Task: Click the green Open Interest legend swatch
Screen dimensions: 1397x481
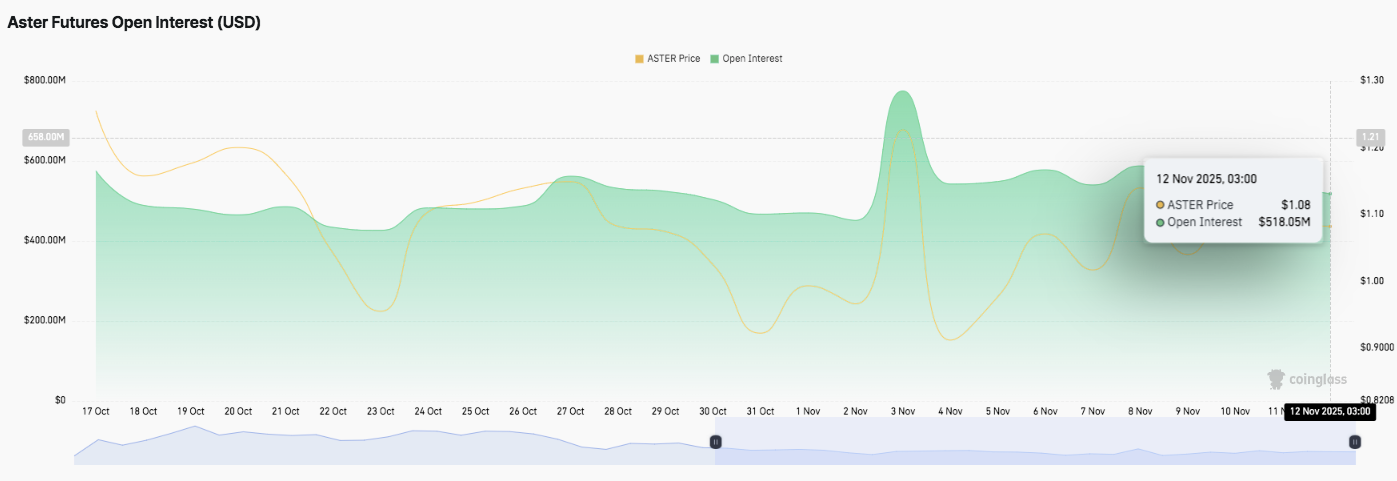Action: (714, 59)
